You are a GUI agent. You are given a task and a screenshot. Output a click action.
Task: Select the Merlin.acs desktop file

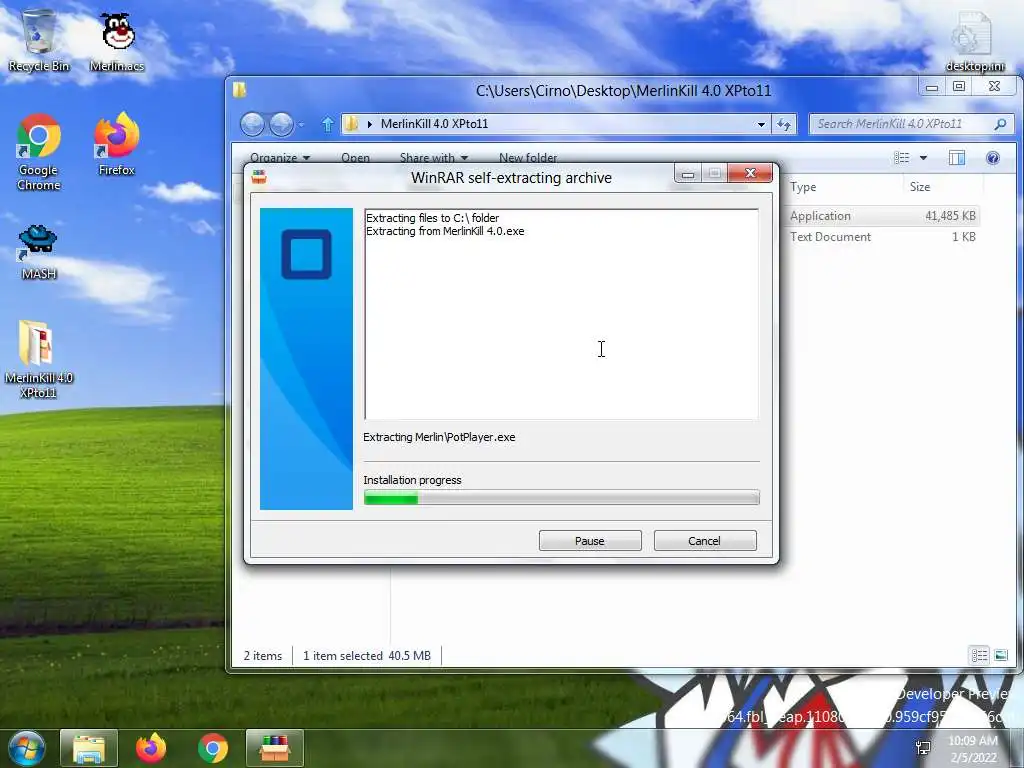click(x=117, y=40)
